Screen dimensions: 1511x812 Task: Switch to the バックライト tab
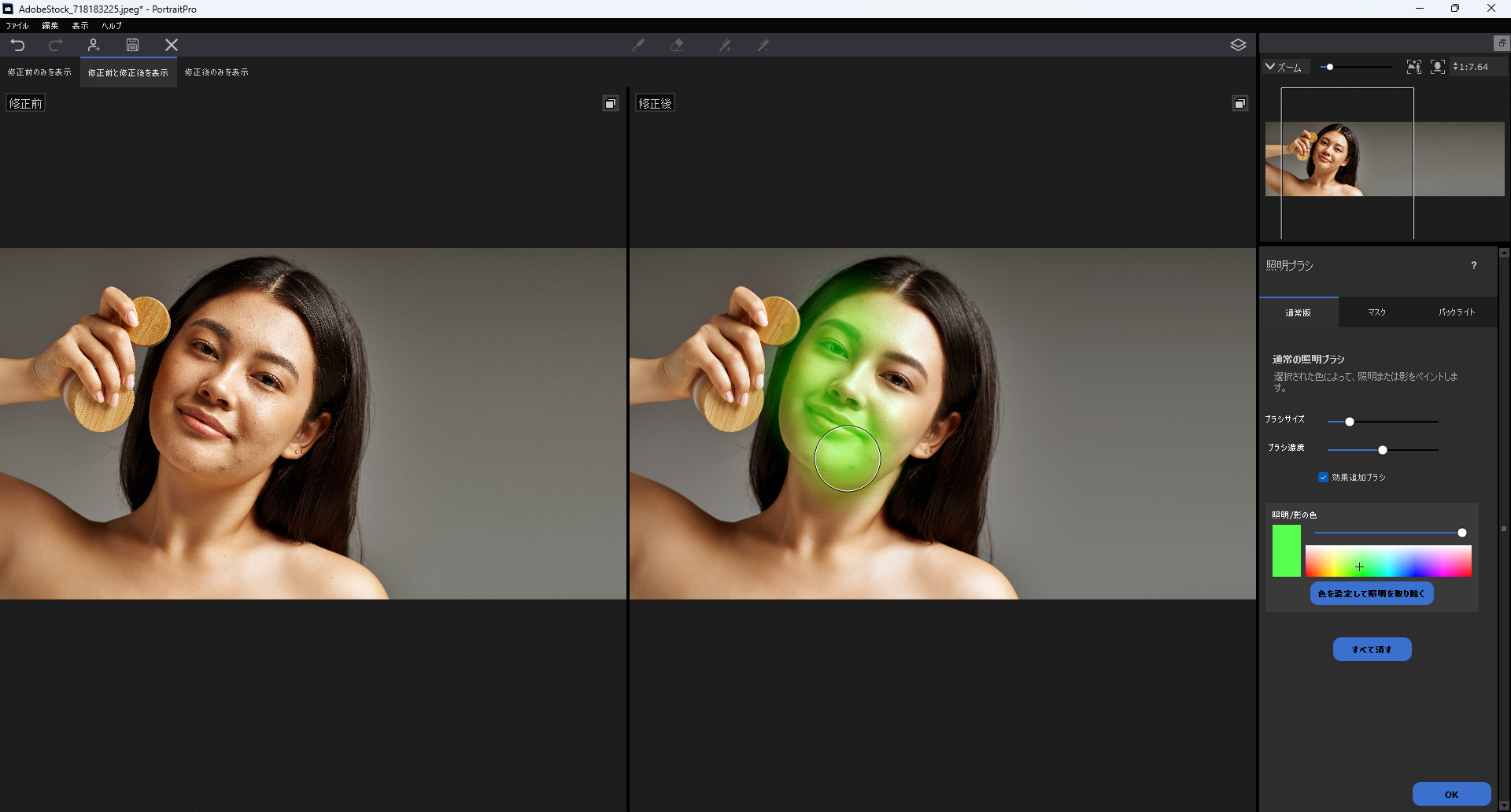click(x=1457, y=312)
